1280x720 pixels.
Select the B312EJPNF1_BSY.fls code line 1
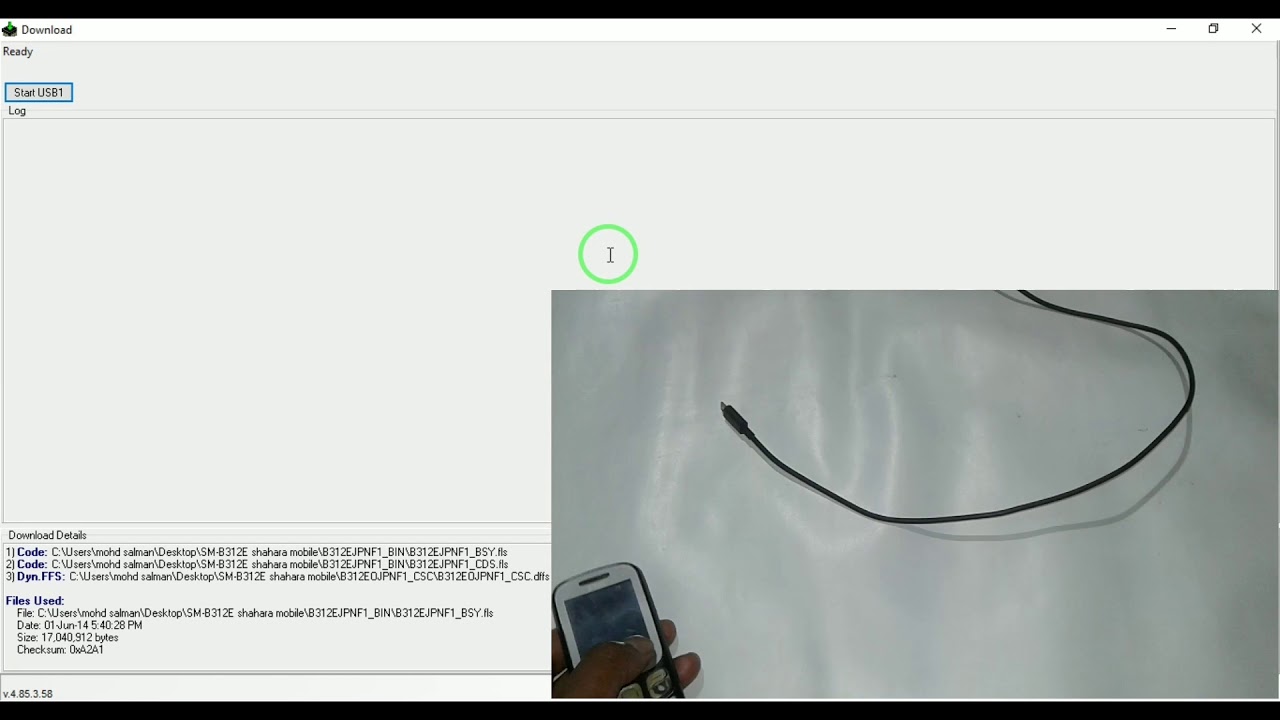(x=257, y=552)
